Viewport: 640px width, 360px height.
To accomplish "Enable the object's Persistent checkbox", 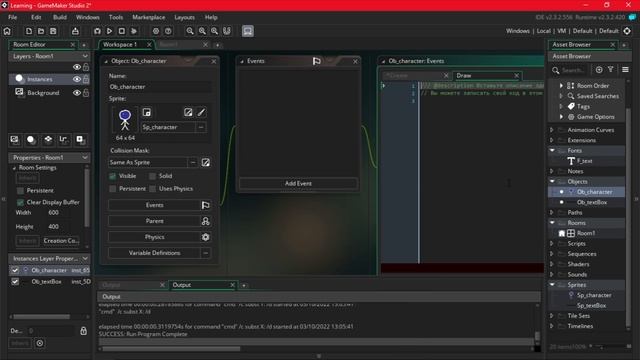I will (113, 189).
